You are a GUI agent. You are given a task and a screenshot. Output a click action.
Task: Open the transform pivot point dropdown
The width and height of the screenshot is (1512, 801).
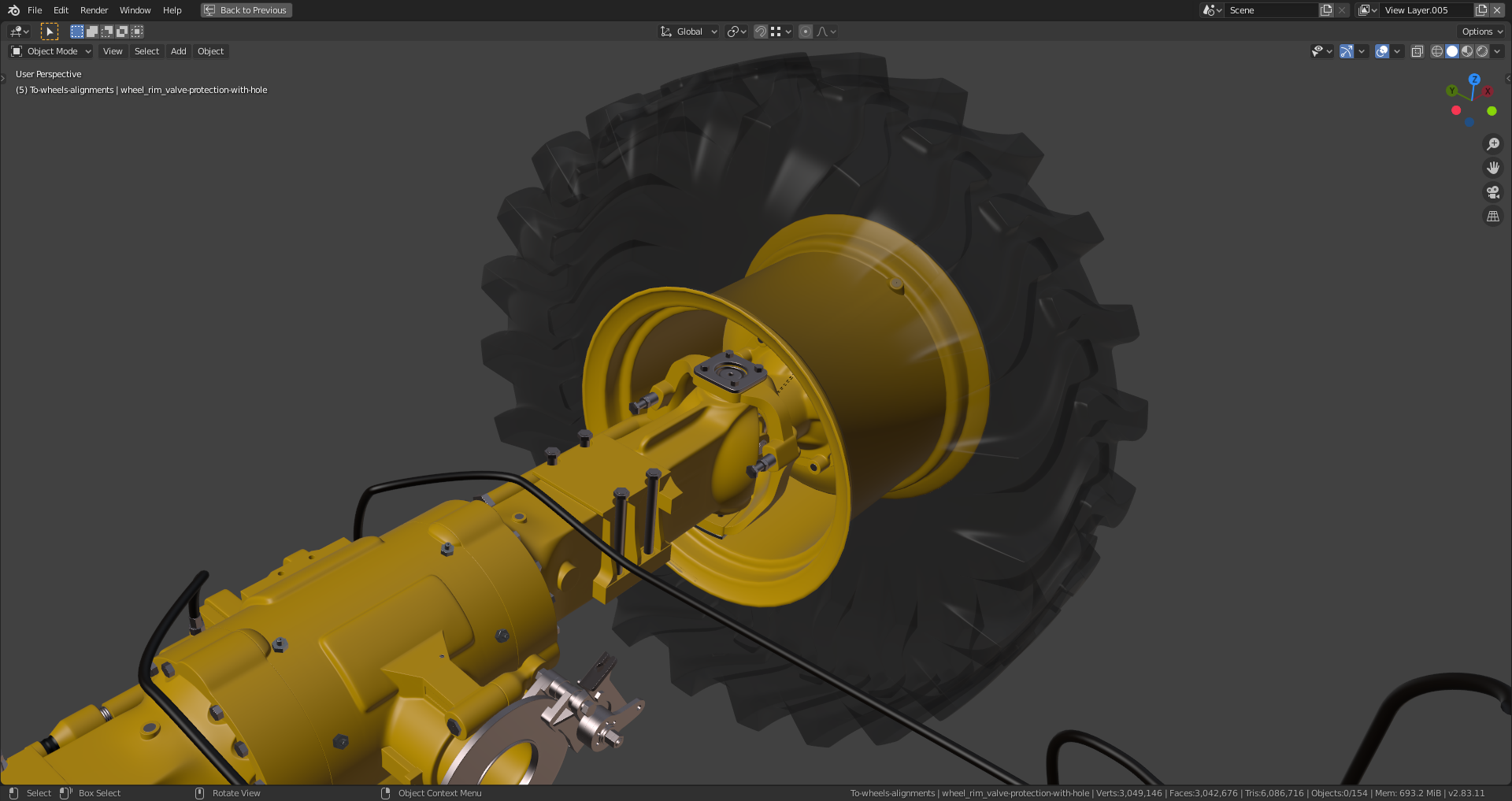tap(737, 32)
